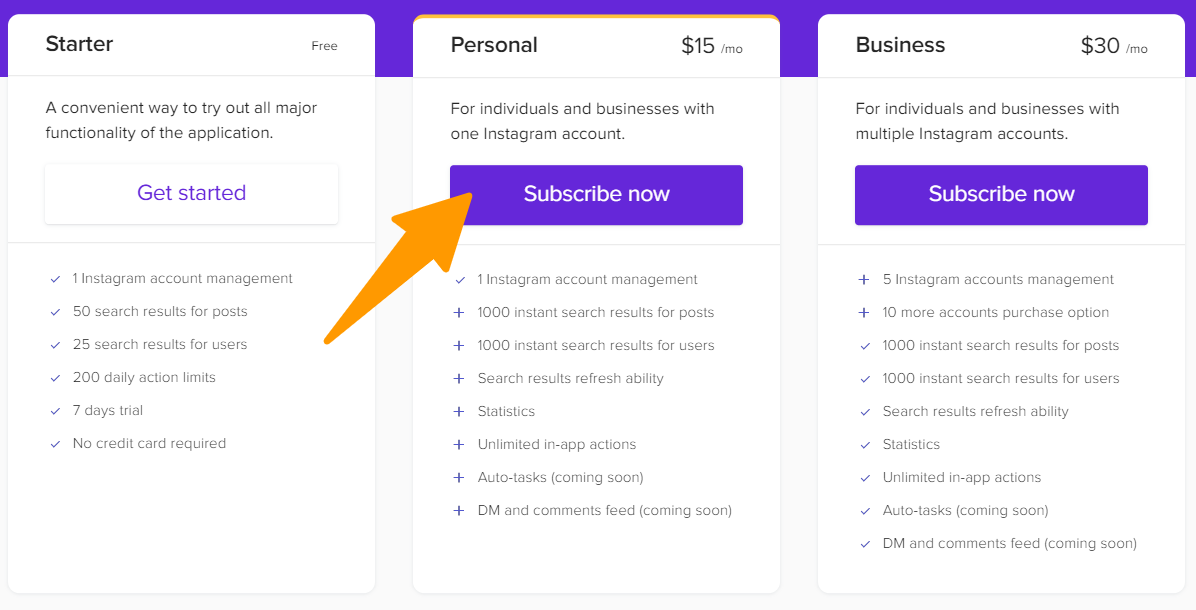The image size is (1196, 610).
Task: Click checkmark beside 200 daily action limits
Action: click(x=55, y=378)
